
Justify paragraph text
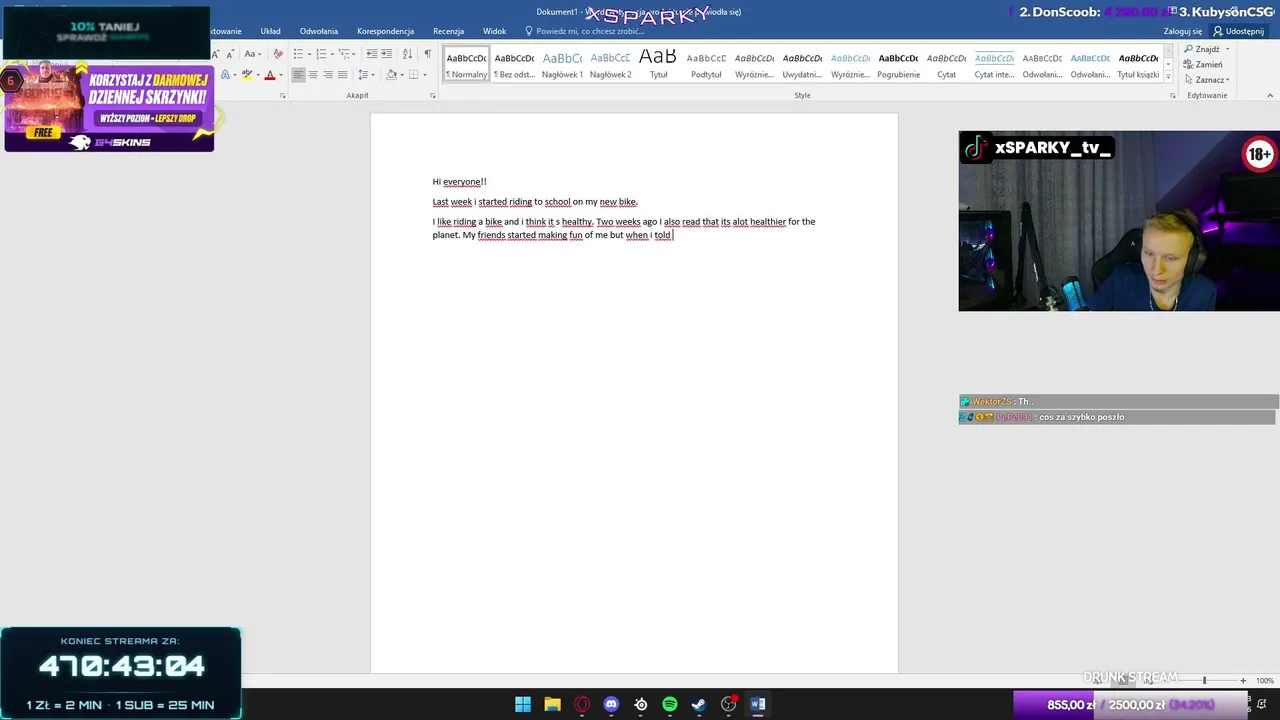[343, 75]
